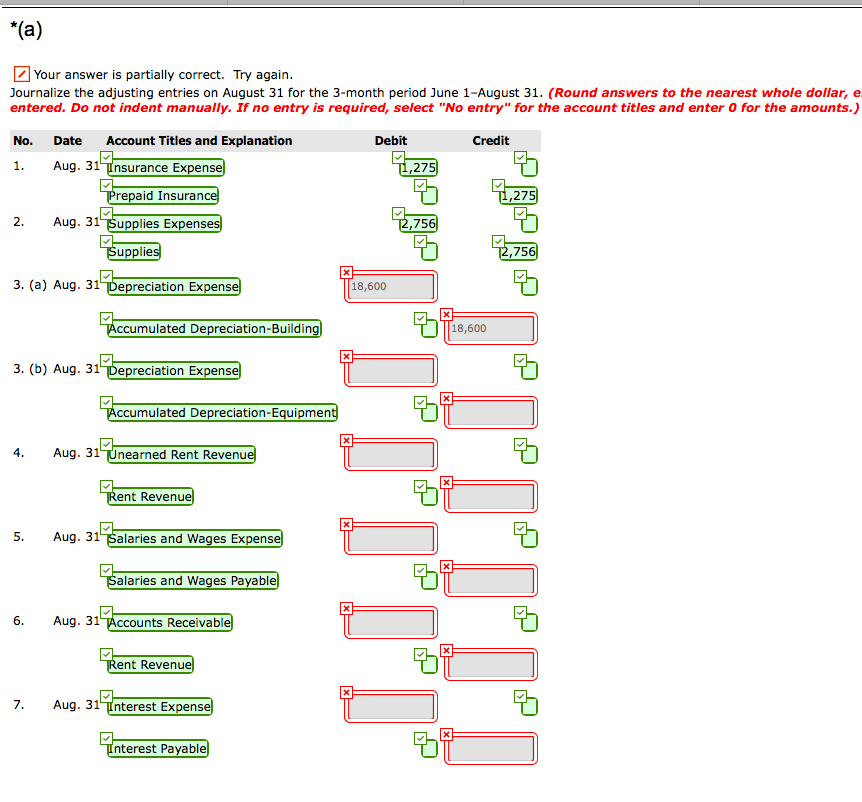Screen dimensions: 862x802
Task: Click the Prepaid Insurance credit amount 1,275
Action: (520, 196)
